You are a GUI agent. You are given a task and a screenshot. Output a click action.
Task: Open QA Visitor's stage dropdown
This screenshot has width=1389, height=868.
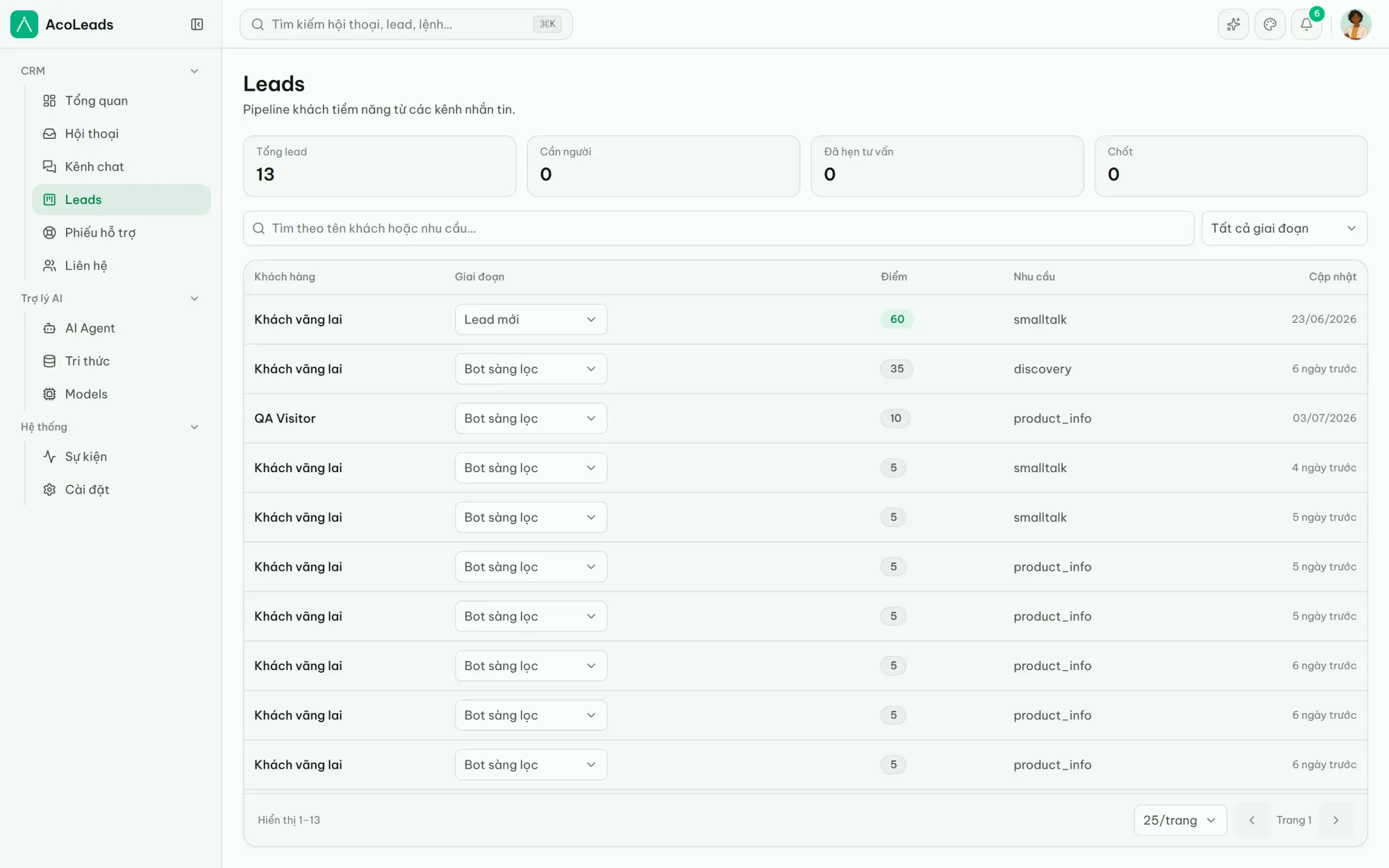click(x=531, y=418)
